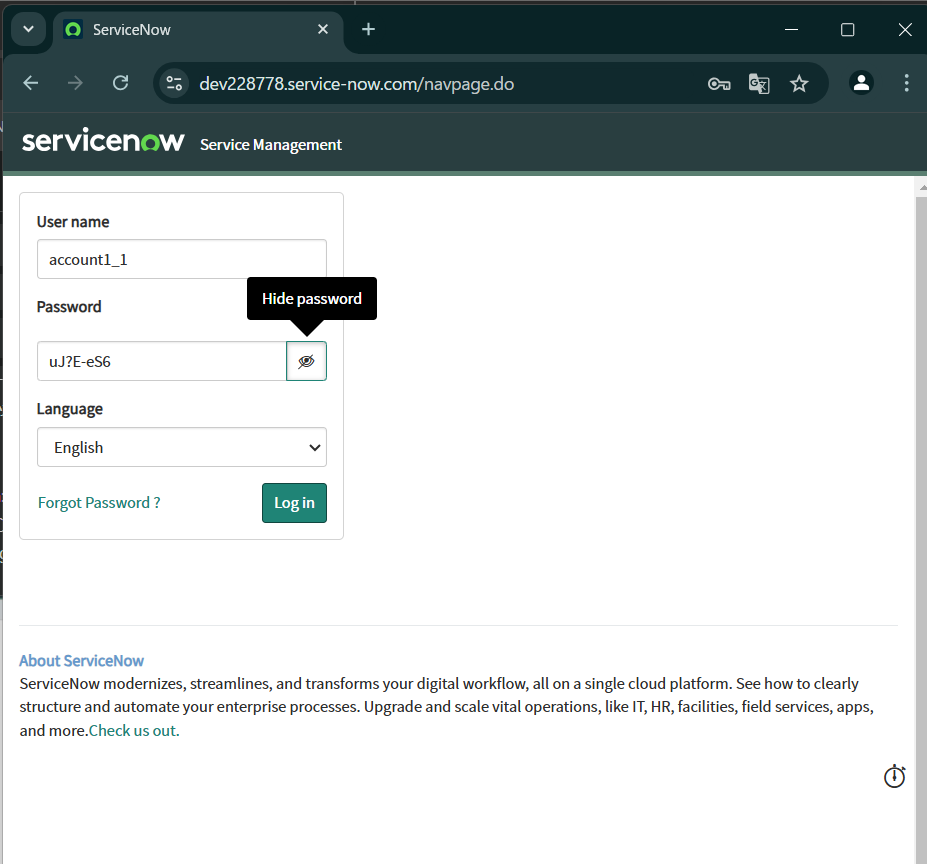Open the Chrome profile avatar
The width and height of the screenshot is (927, 864).
point(861,83)
